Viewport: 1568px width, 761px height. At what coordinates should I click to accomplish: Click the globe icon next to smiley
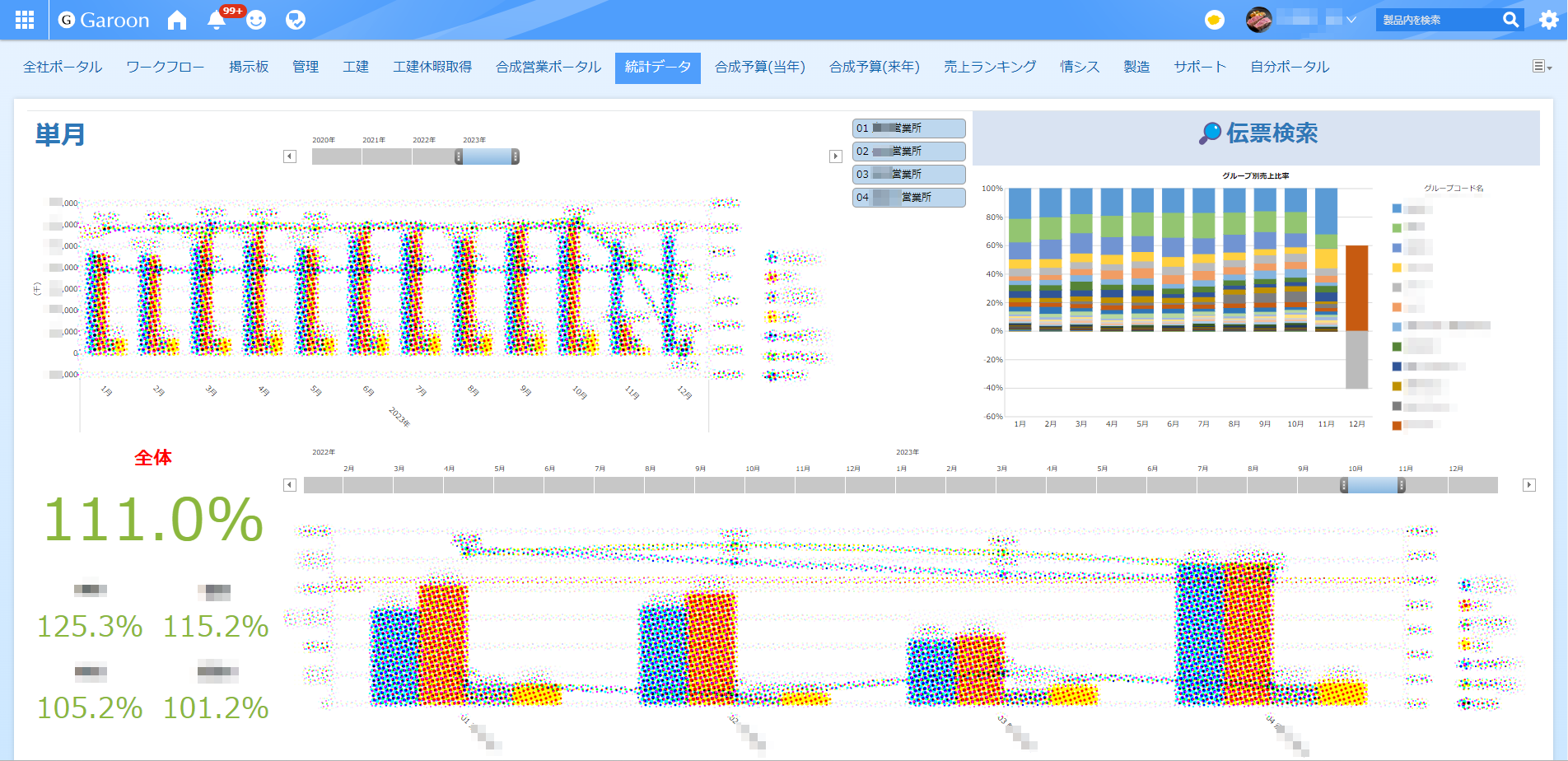click(x=296, y=20)
